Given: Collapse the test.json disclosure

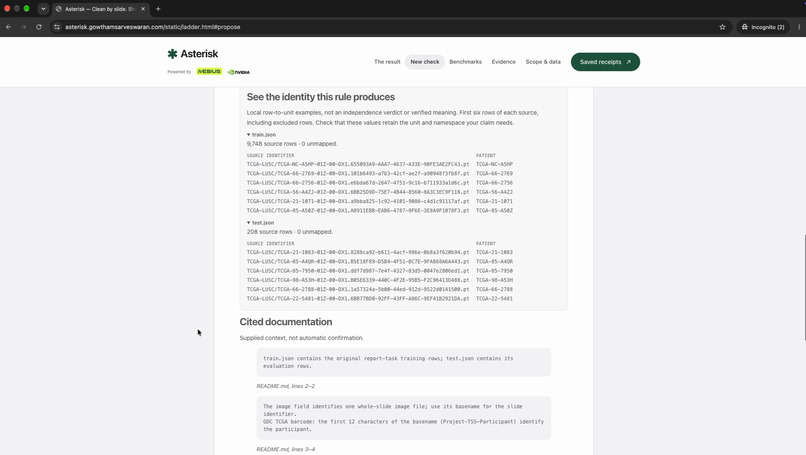Looking at the screenshot, I should click(x=260, y=223).
